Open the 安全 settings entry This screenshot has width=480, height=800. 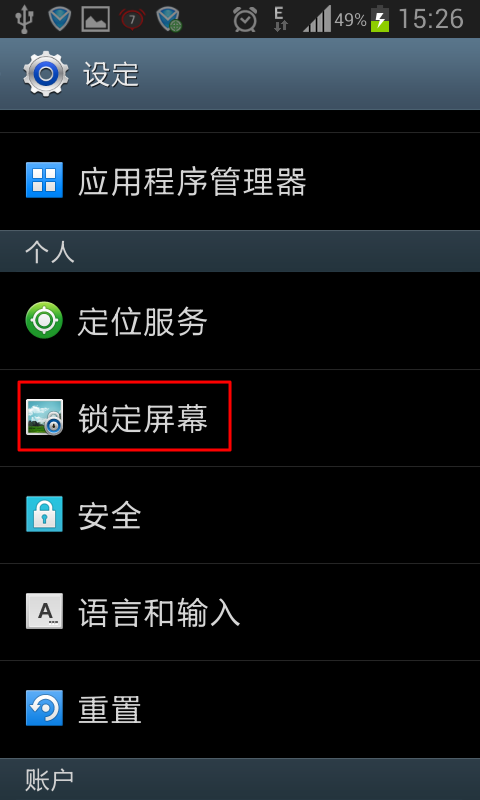coord(240,515)
